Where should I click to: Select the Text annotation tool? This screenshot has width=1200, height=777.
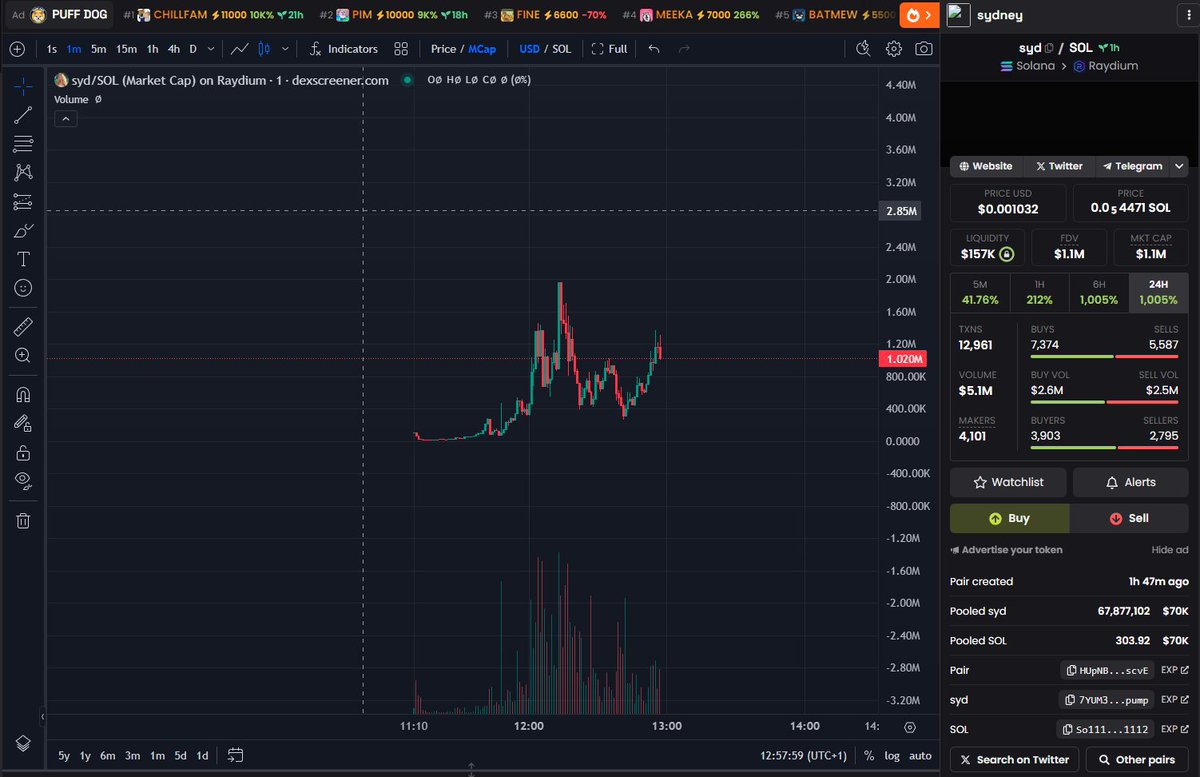(x=22, y=259)
